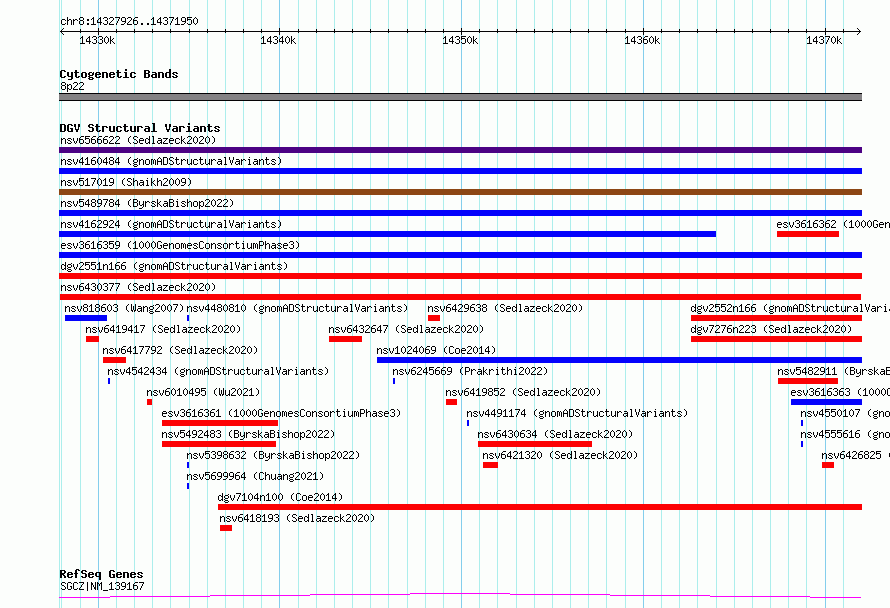Select the nsv818603 (Wang2007) blue bar
This screenshot has width=890, height=608.
click(x=86, y=318)
